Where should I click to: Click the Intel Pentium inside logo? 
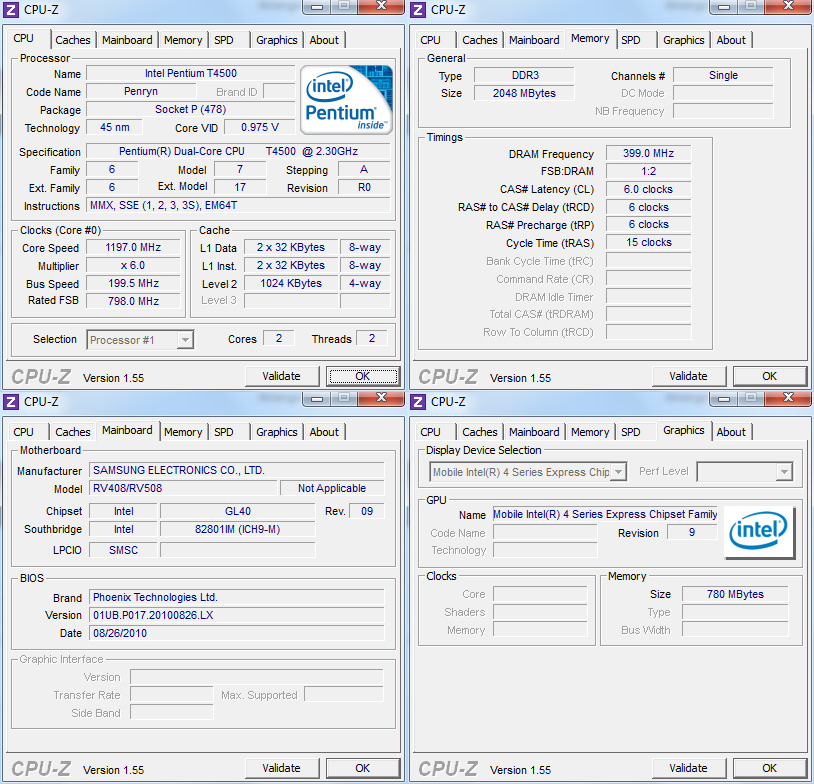[346, 100]
